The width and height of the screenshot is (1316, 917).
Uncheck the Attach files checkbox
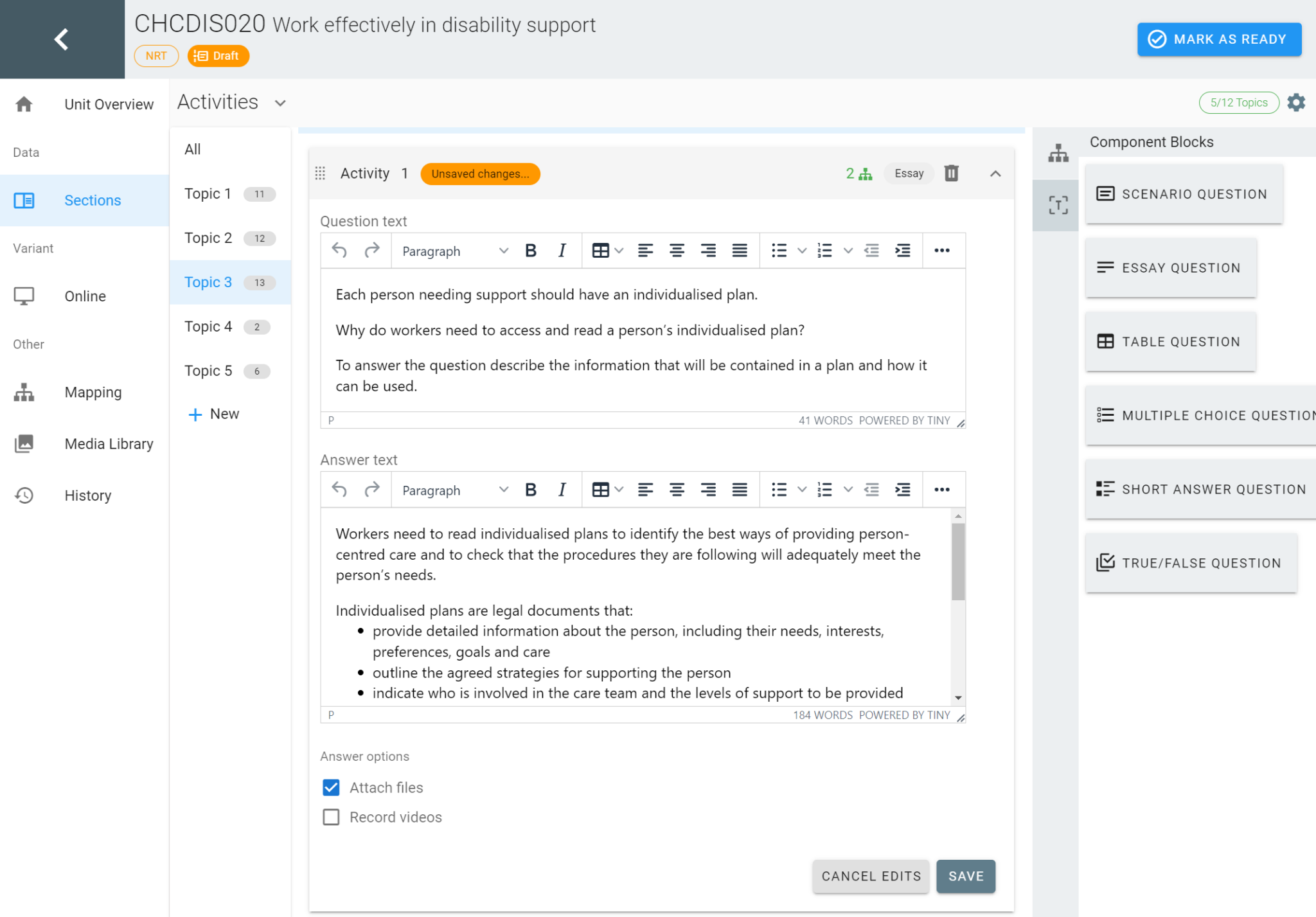[331, 788]
